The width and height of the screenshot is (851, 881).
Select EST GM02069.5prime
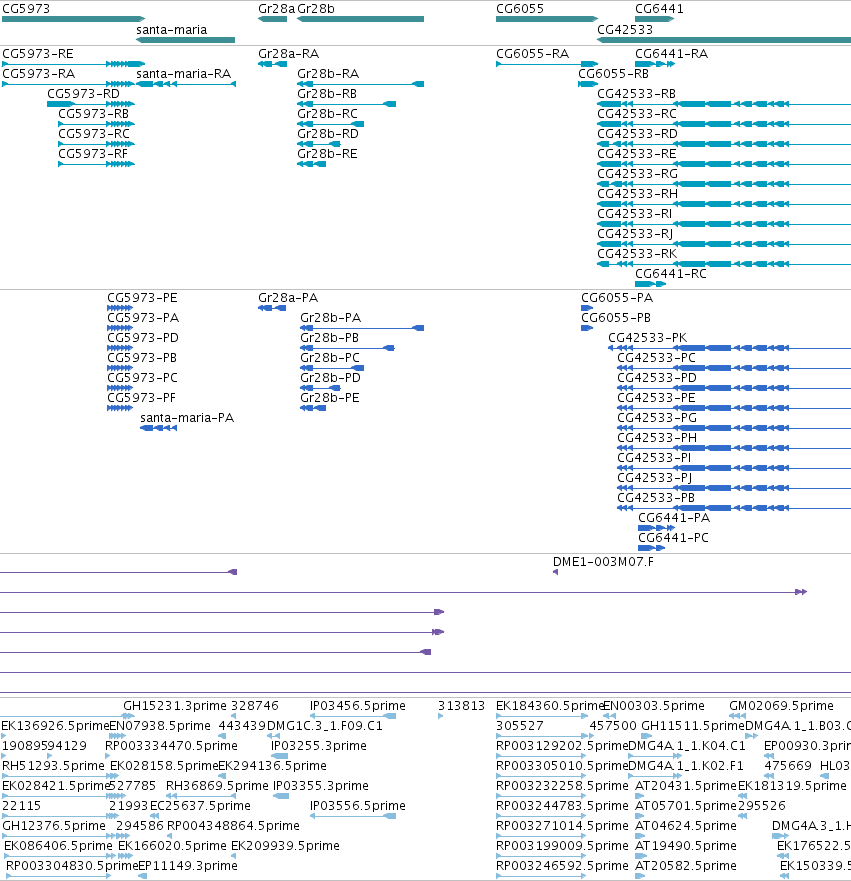coord(737,716)
